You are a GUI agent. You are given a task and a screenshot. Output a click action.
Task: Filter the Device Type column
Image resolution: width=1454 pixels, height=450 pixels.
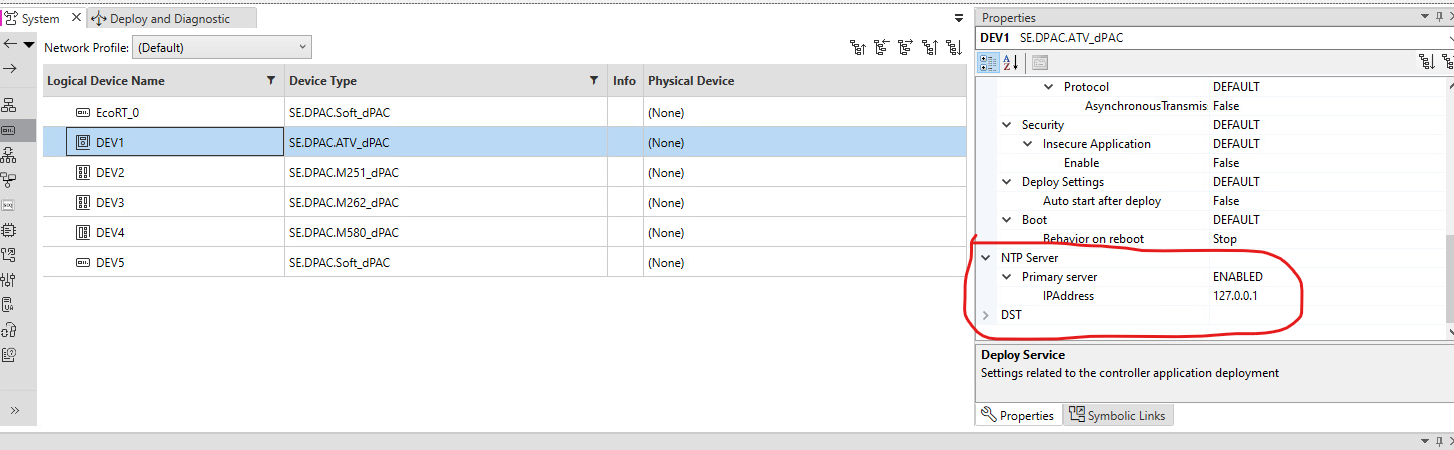coord(594,81)
